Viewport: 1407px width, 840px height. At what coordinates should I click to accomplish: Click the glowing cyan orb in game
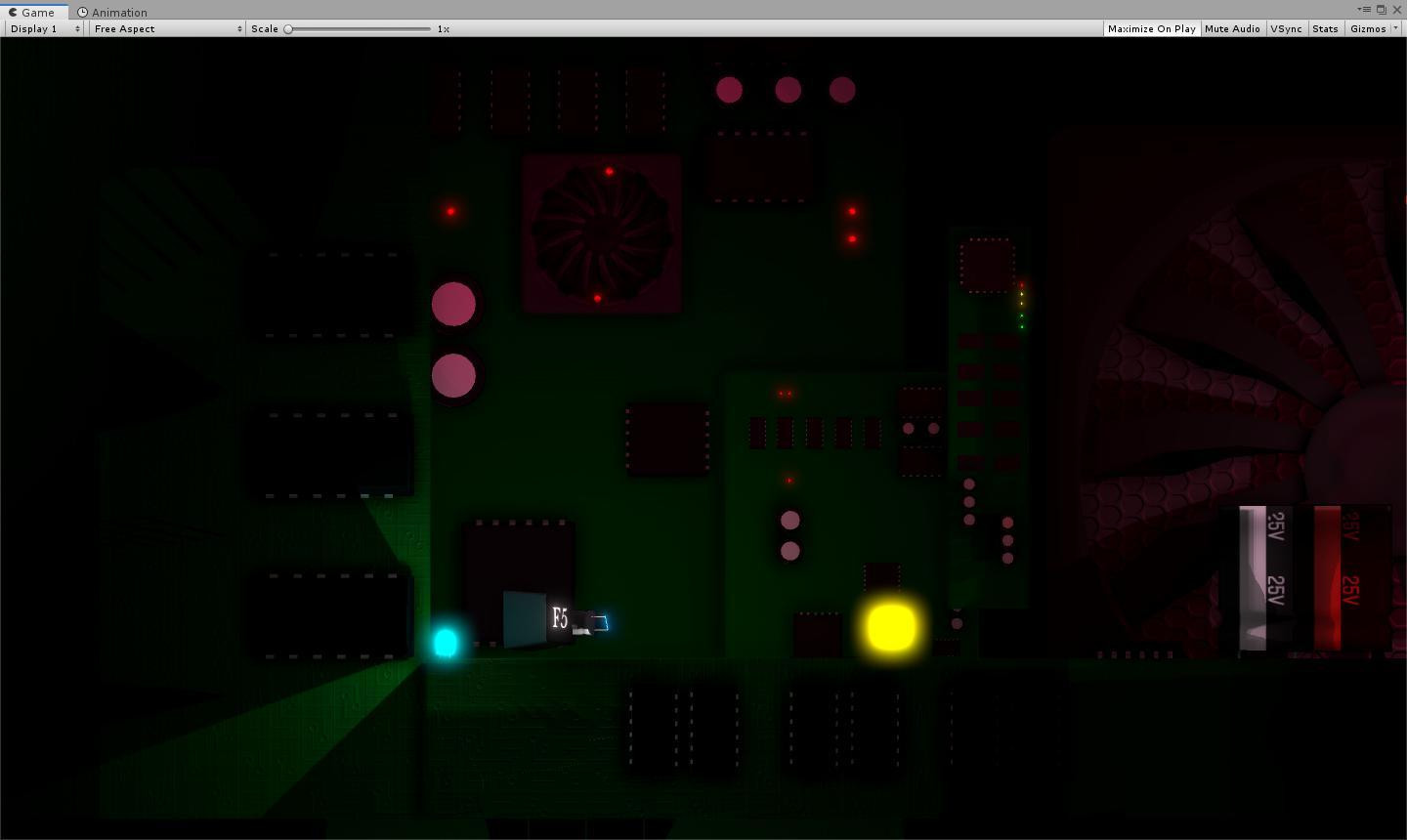pyautogui.click(x=446, y=642)
